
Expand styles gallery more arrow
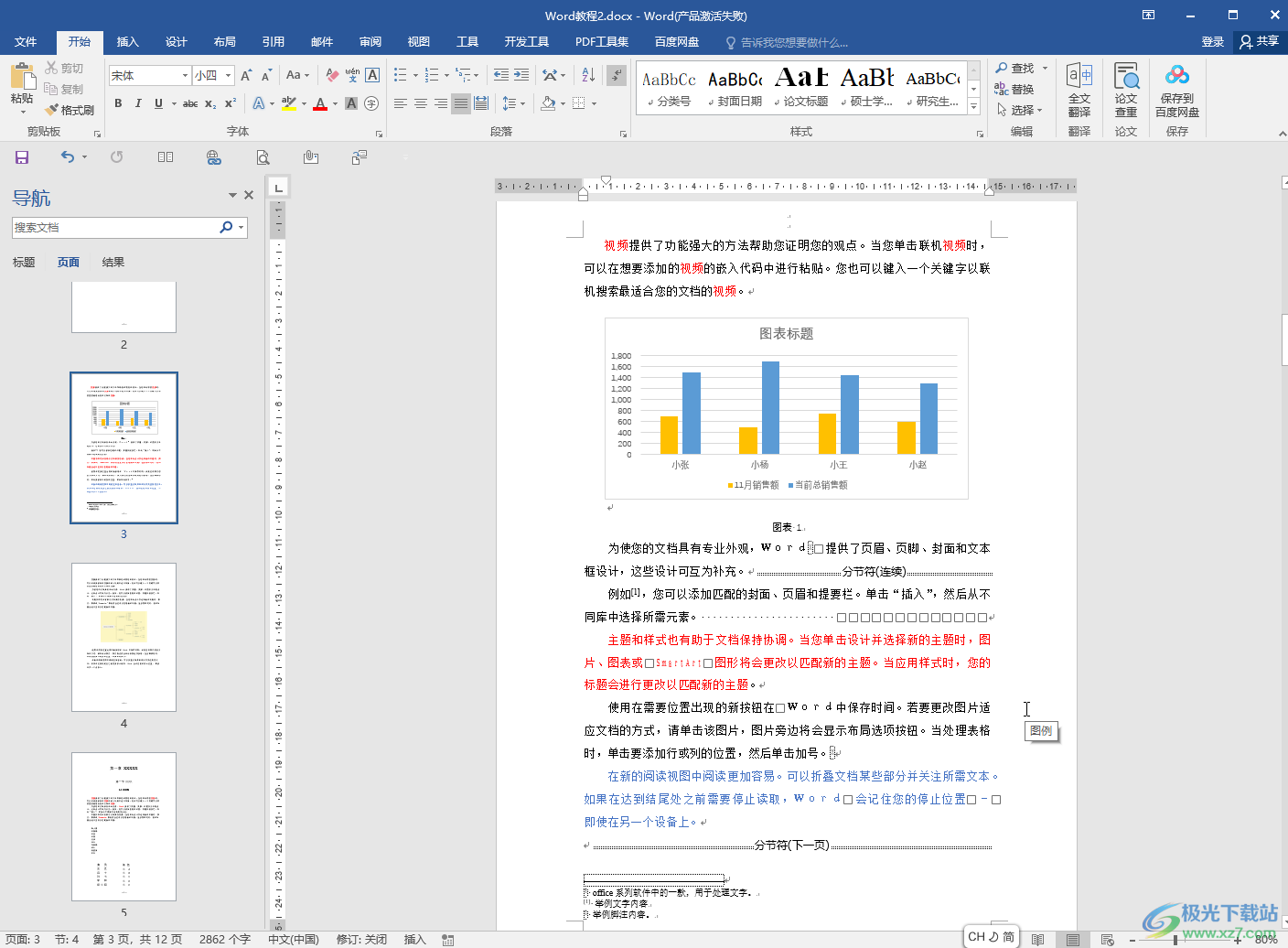(x=973, y=107)
